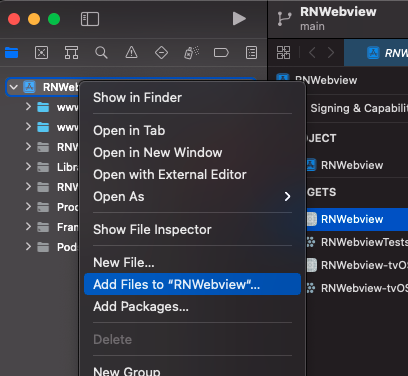
Task: Select the last RNWebview-tvOS target row
Action: [357, 288]
